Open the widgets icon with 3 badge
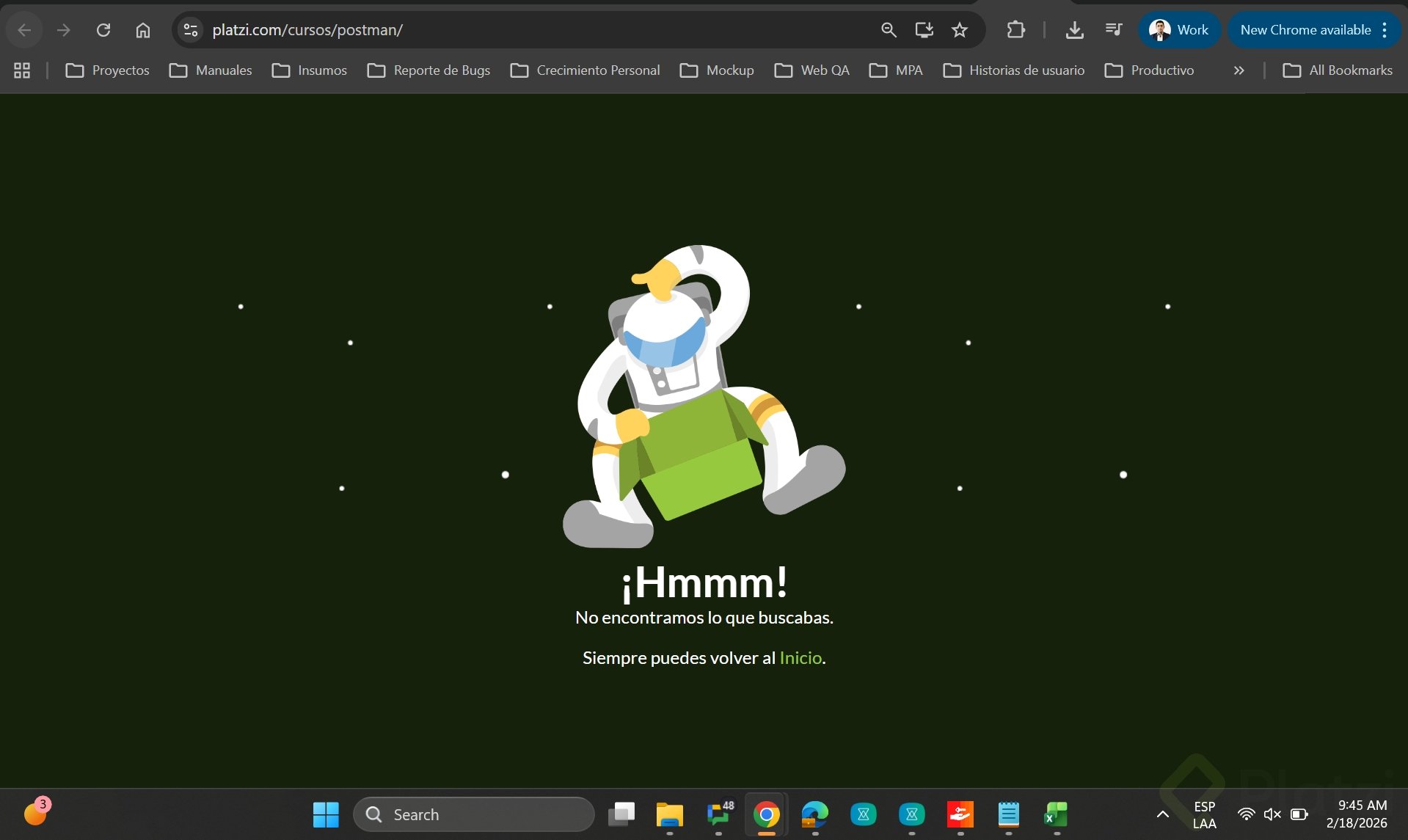 pos(36,813)
